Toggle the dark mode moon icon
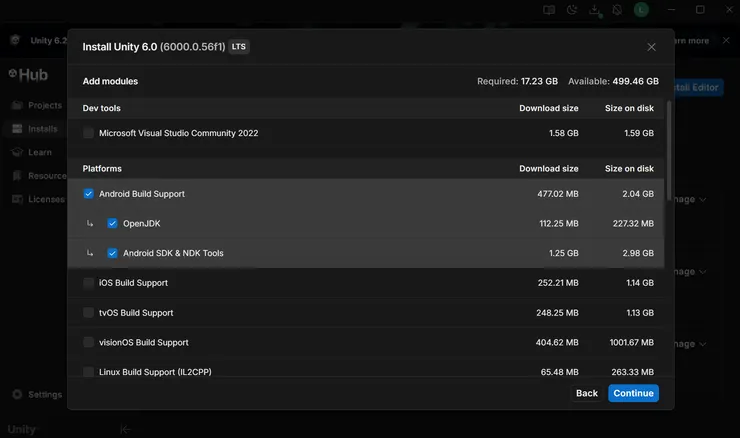Viewport: 740px width, 438px height. 572,10
